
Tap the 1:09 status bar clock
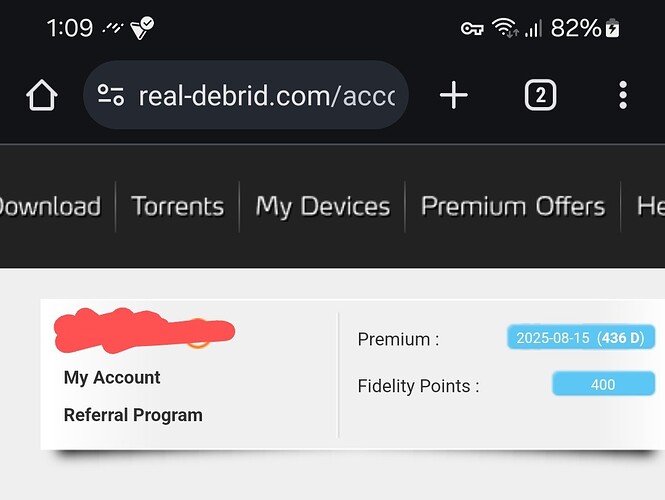click(x=70, y=28)
